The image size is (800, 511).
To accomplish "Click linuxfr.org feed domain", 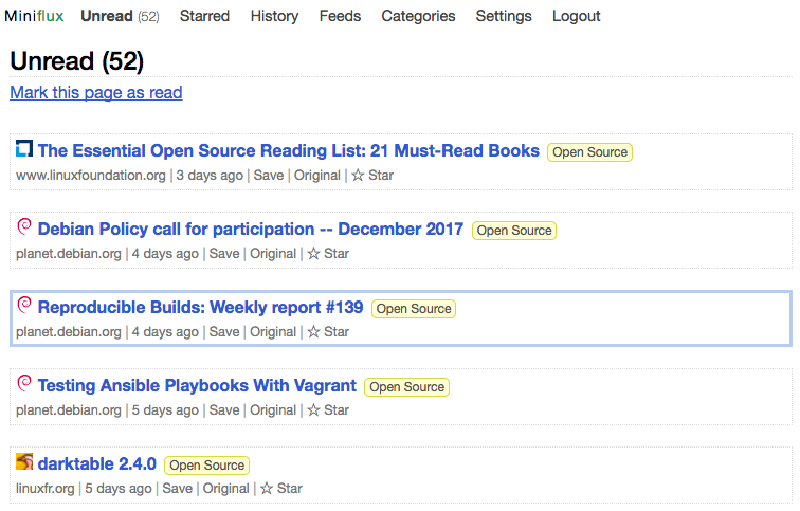I will pos(45,489).
